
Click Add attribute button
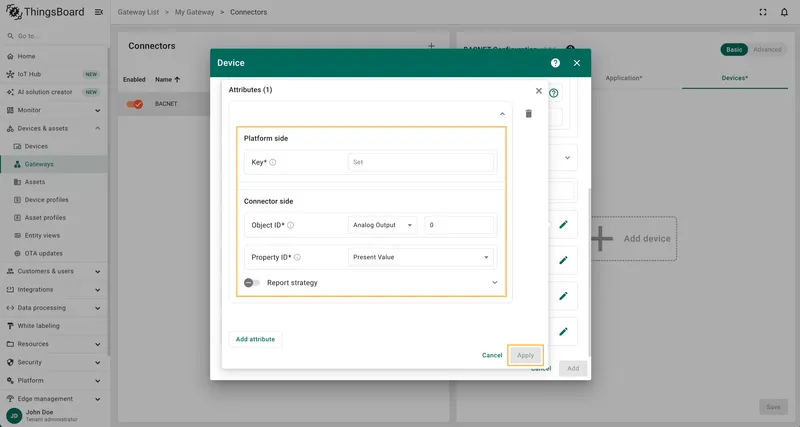click(x=255, y=339)
